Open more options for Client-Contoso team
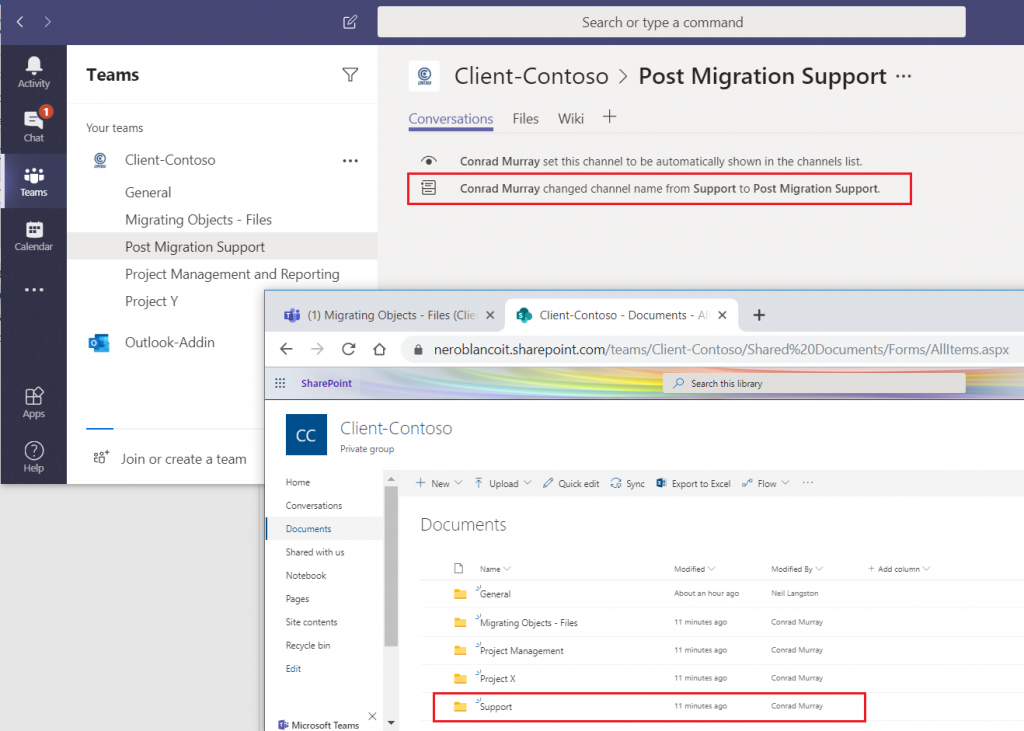1024x731 pixels. 350,161
